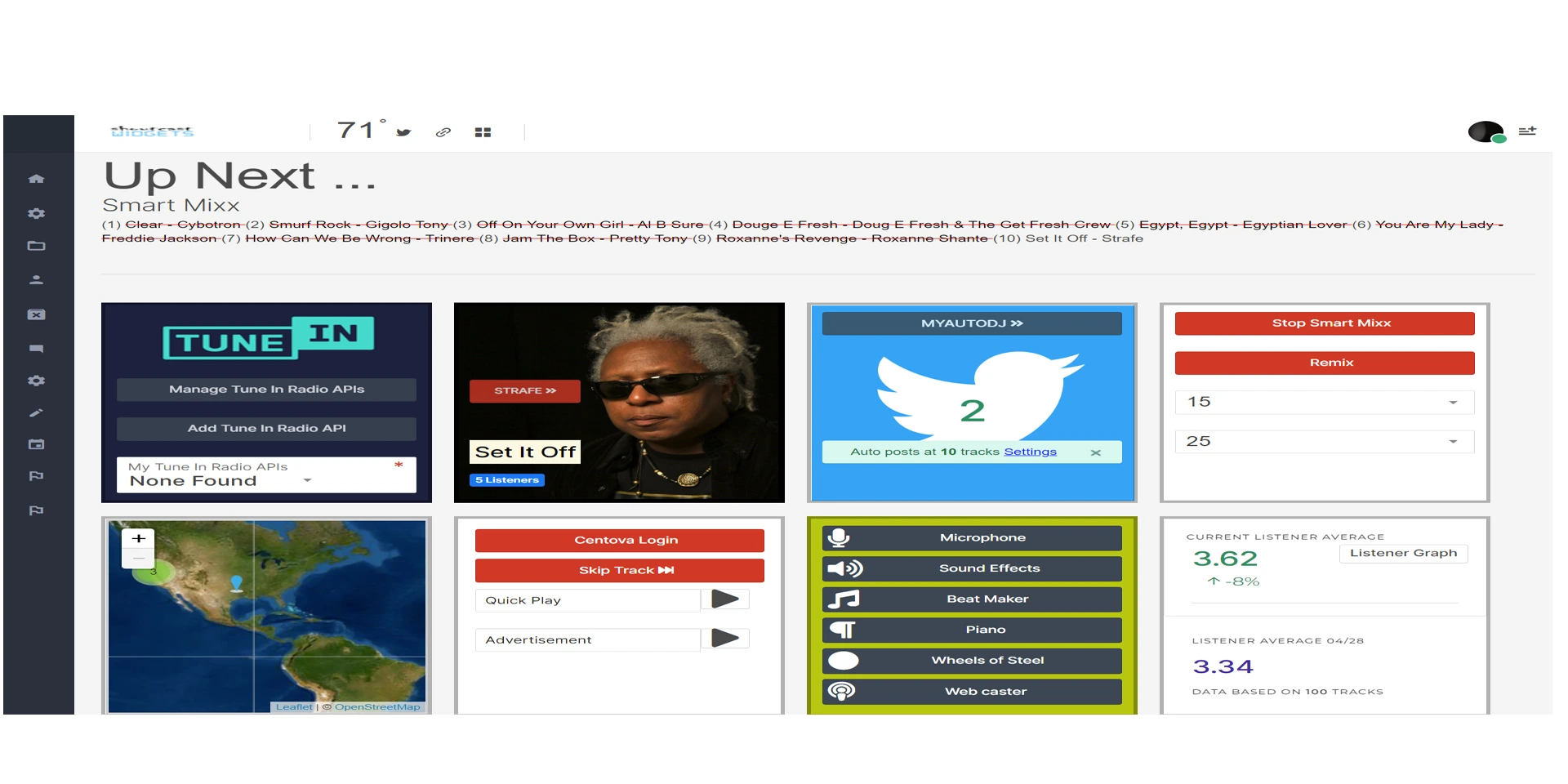Open the grid view icon in the top bar
Screen dimensions: 1568x784
(483, 132)
